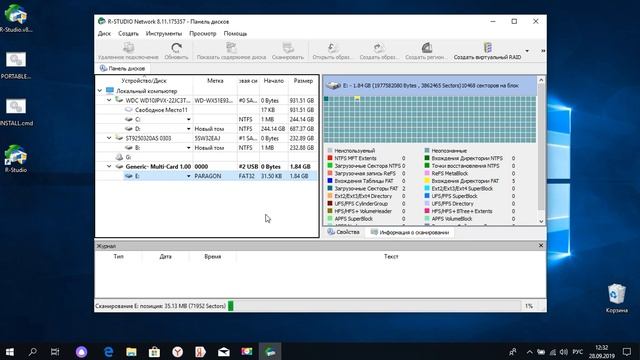The height and width of the screenshot is (360, 640).
Task: Click the Сканировать toolbar icon
Action: (288, 48)
